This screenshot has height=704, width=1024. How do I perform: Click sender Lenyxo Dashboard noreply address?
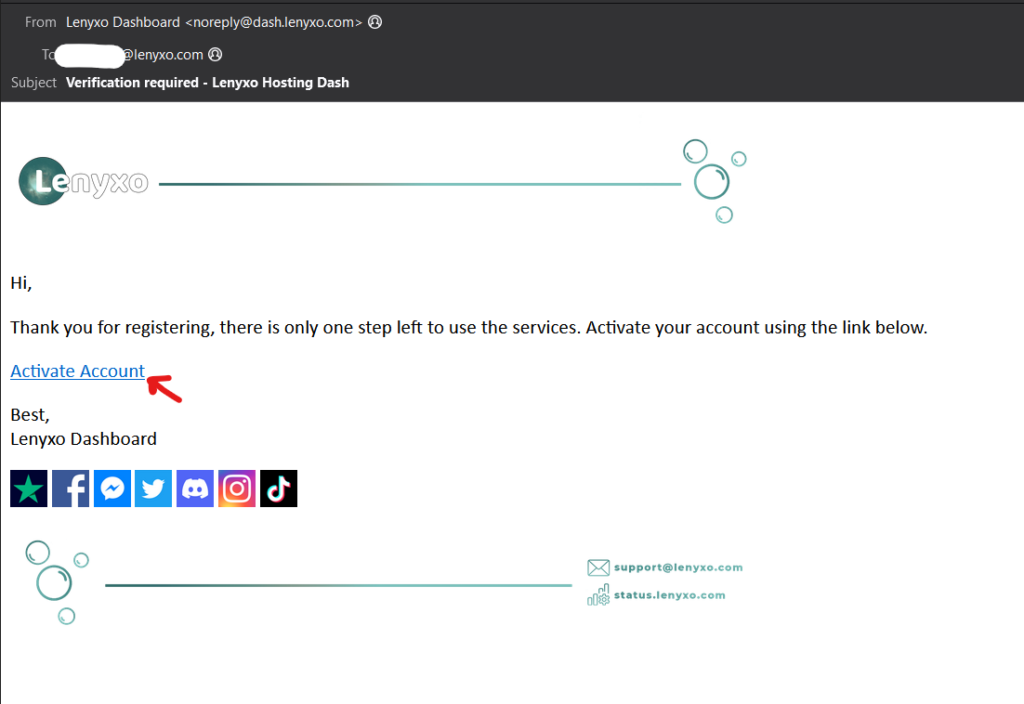214,22
